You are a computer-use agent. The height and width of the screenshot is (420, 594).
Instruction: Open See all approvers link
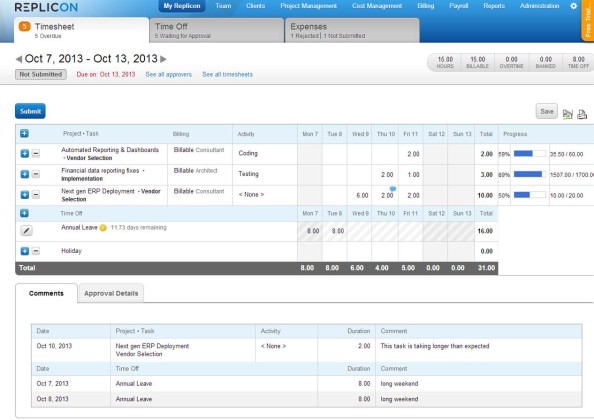tap(169, 75)
